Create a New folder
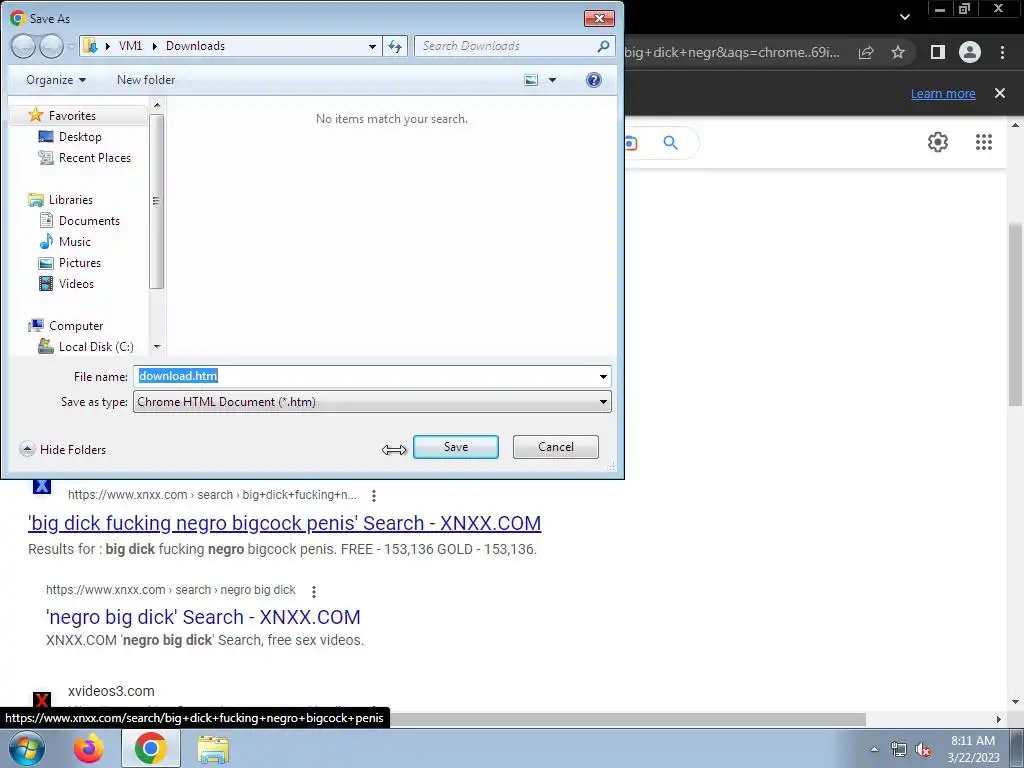Screen dimensions: 1024x768 (x=146, y=80)
